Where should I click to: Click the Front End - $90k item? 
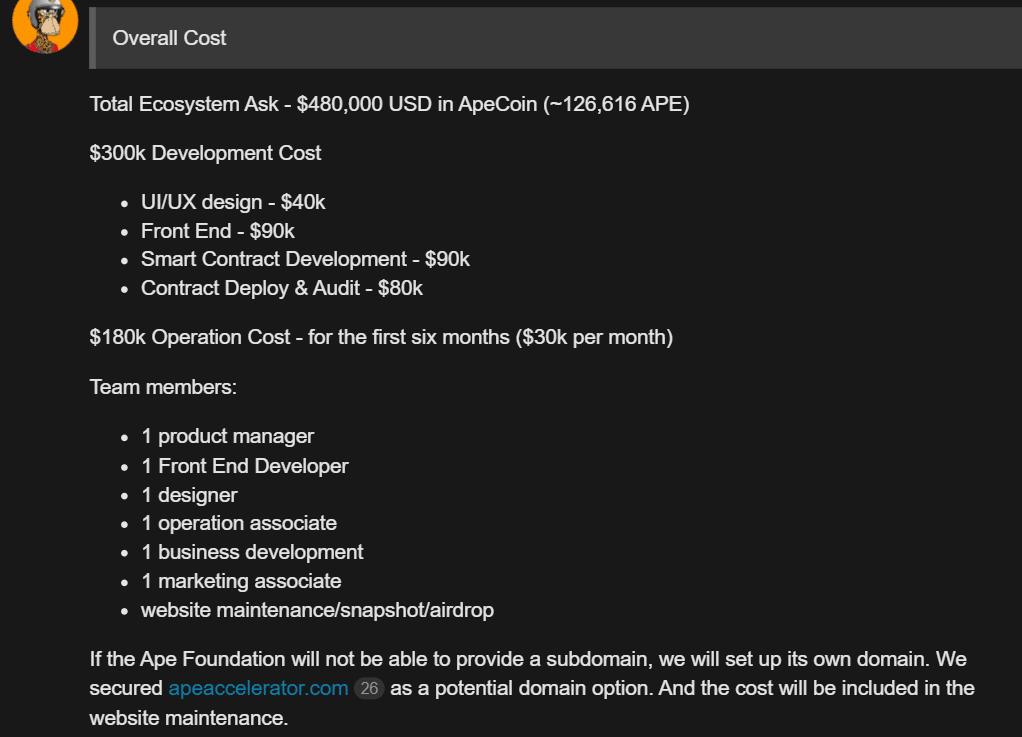pyautogui.click(x=218, y=231)
